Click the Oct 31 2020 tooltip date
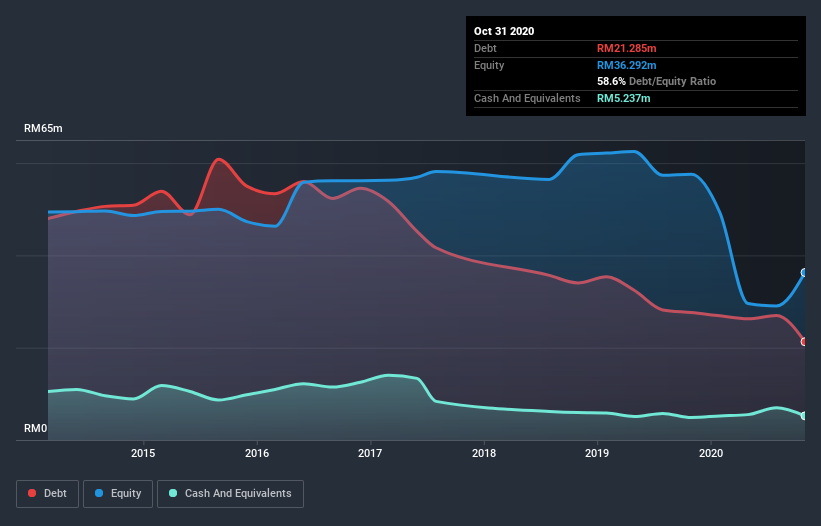The height and width of the screenshot is (526, 821). point(504,31)
